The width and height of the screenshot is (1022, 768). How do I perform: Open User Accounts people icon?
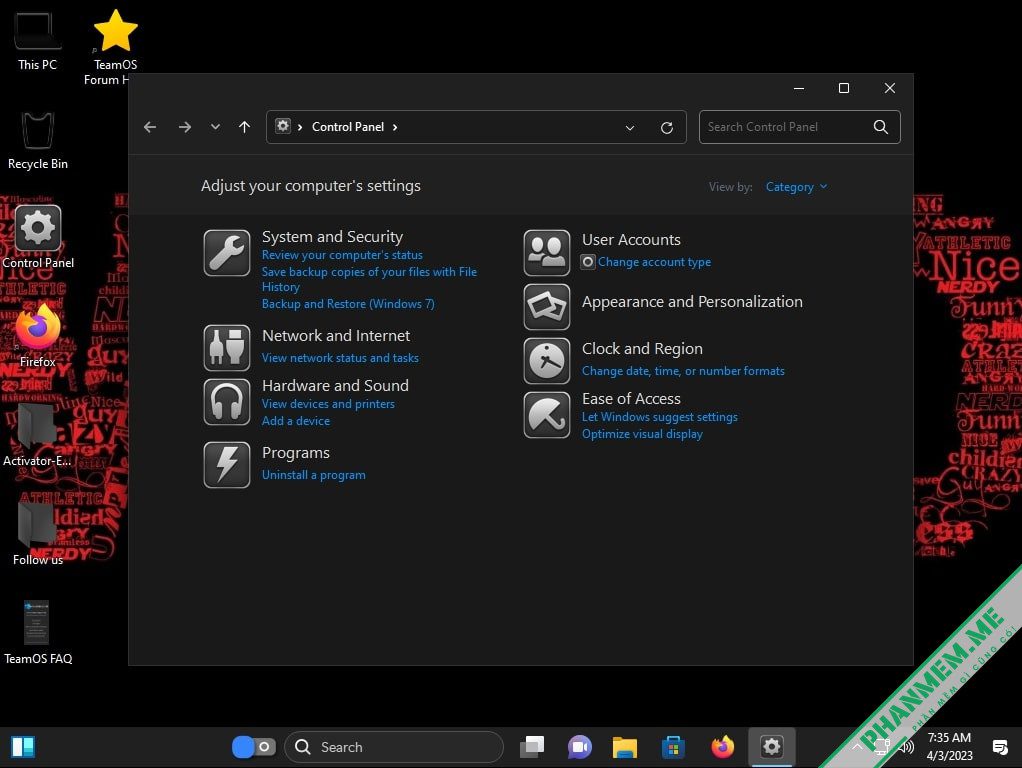point(546,253)
